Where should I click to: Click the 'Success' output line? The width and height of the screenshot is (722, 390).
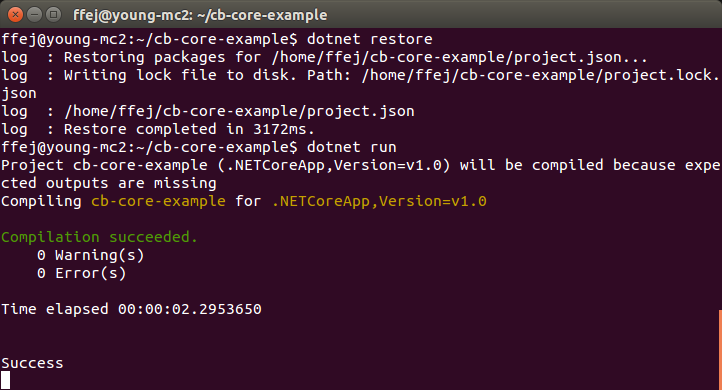[x=32, y=363]
